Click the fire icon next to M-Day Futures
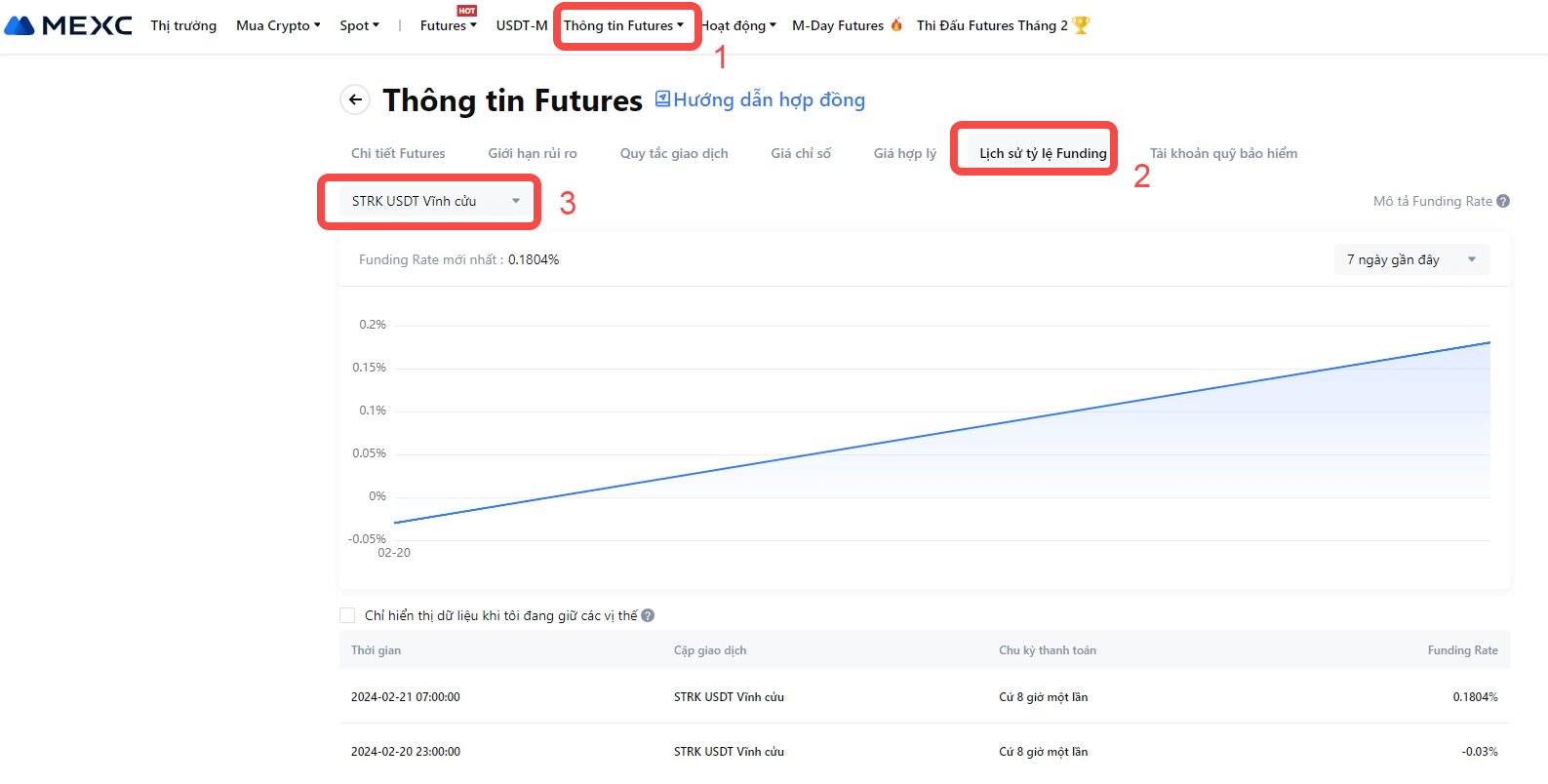 coord(896,25)
